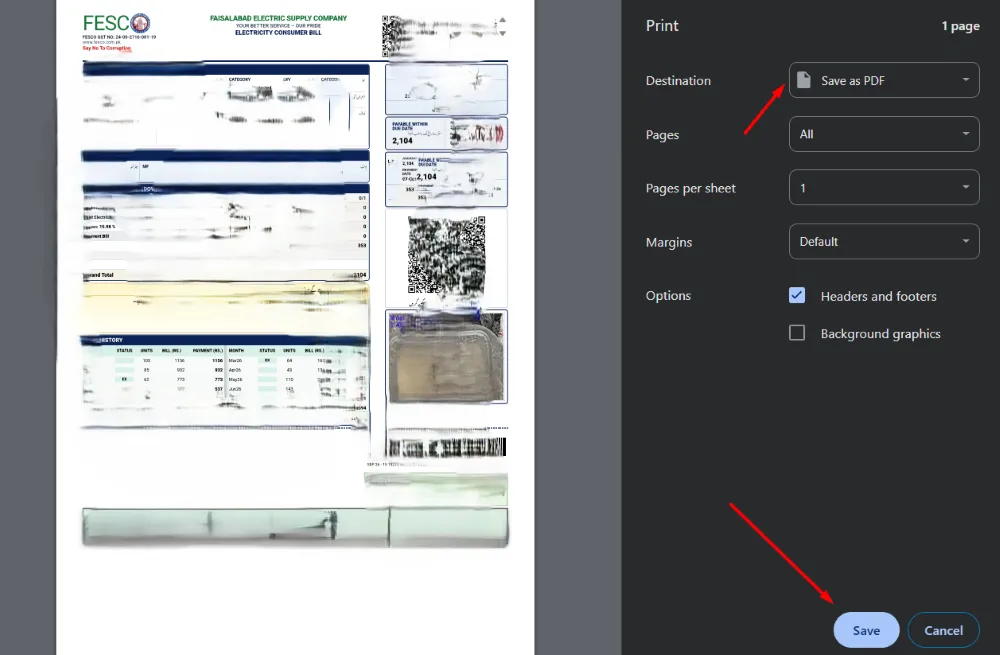Open the Margins dropdown set to Default
The image size is (1000, 655).
point(884,241)
